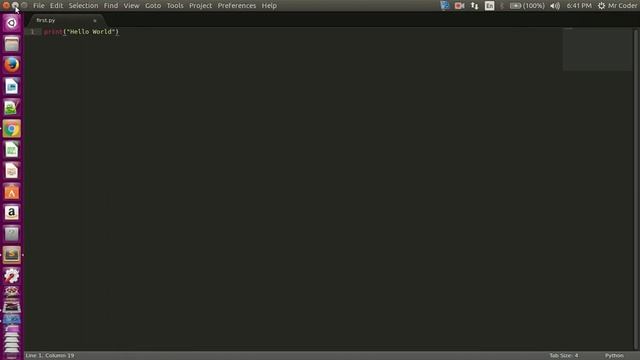Launch Firefox from the dock

pyautogui.click(x=11, y=65)
